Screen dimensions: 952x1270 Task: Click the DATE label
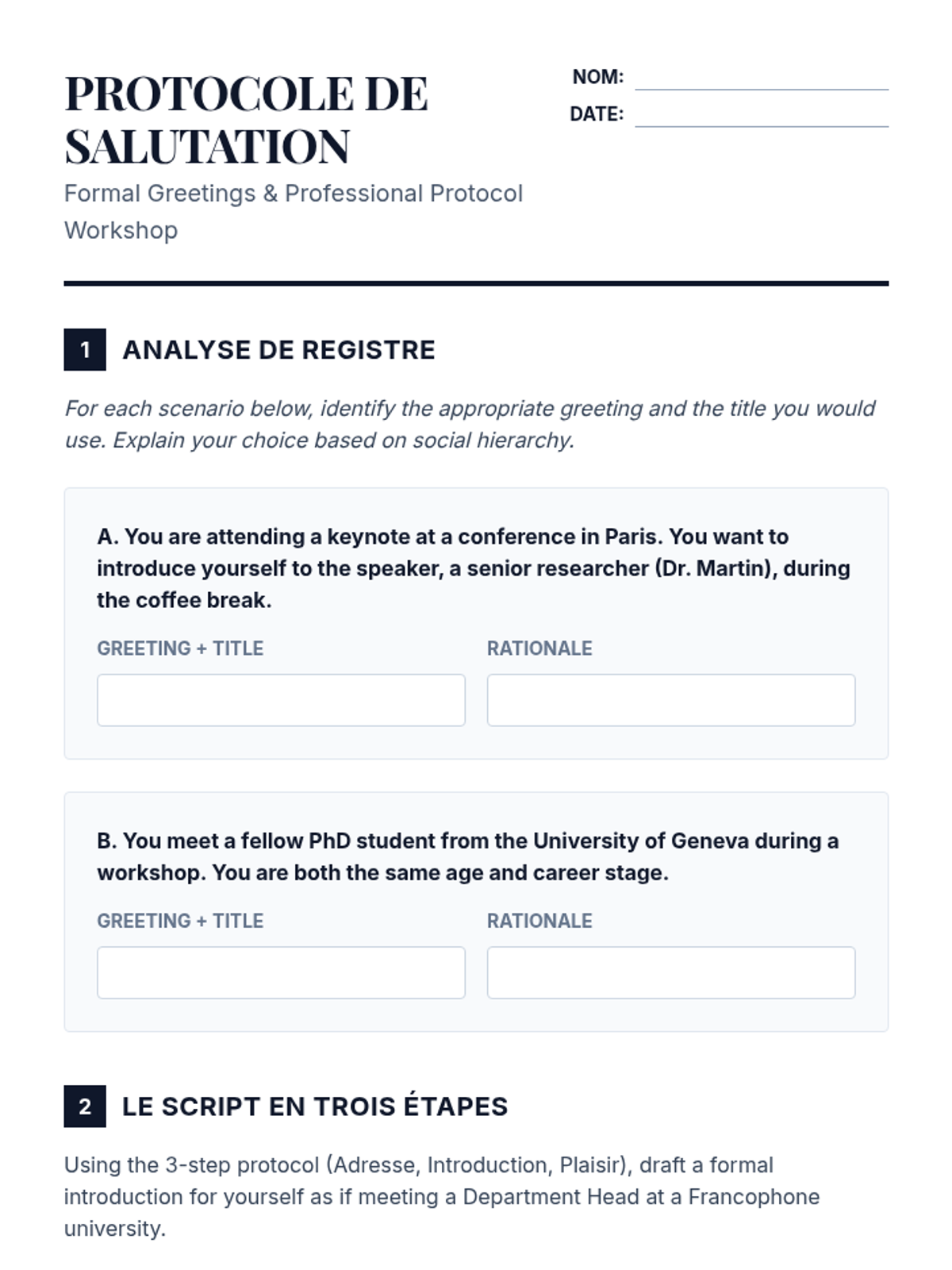(597, 114)
